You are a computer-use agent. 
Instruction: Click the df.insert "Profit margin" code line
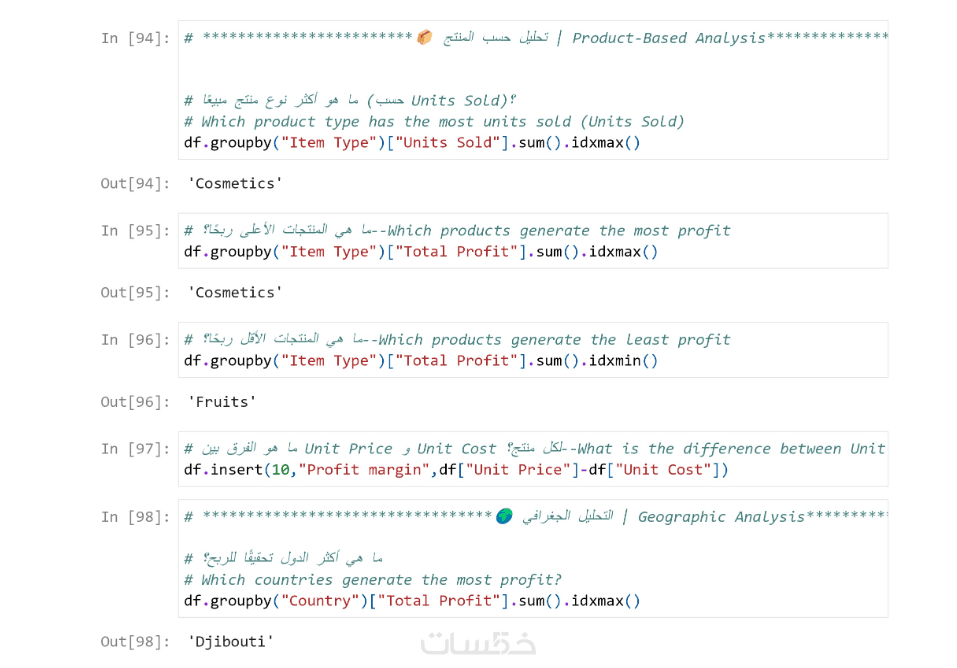click(456, 469)
